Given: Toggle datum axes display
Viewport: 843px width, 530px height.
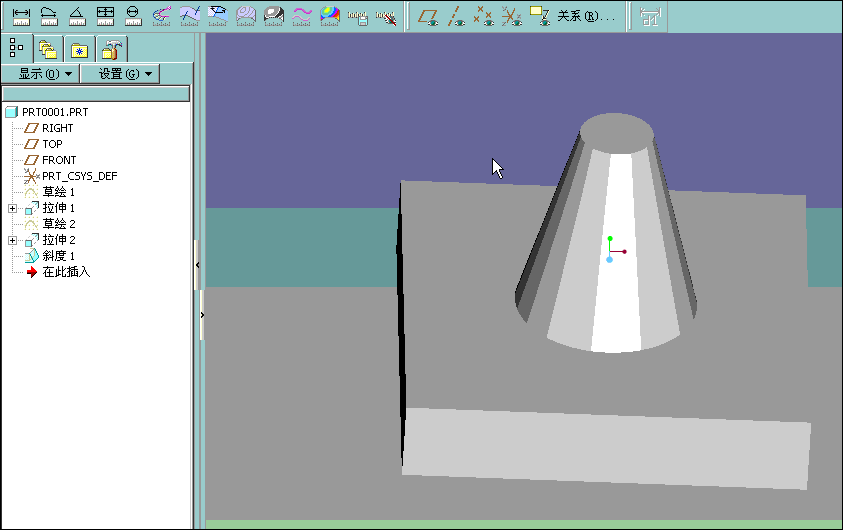Looking at the screenshot, I should tap(455, 15).
